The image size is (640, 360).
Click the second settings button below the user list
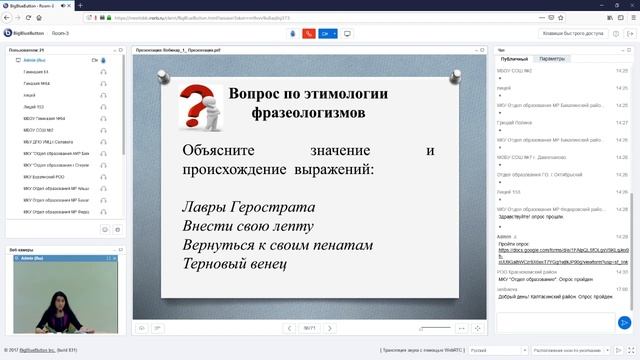(117, 229)
